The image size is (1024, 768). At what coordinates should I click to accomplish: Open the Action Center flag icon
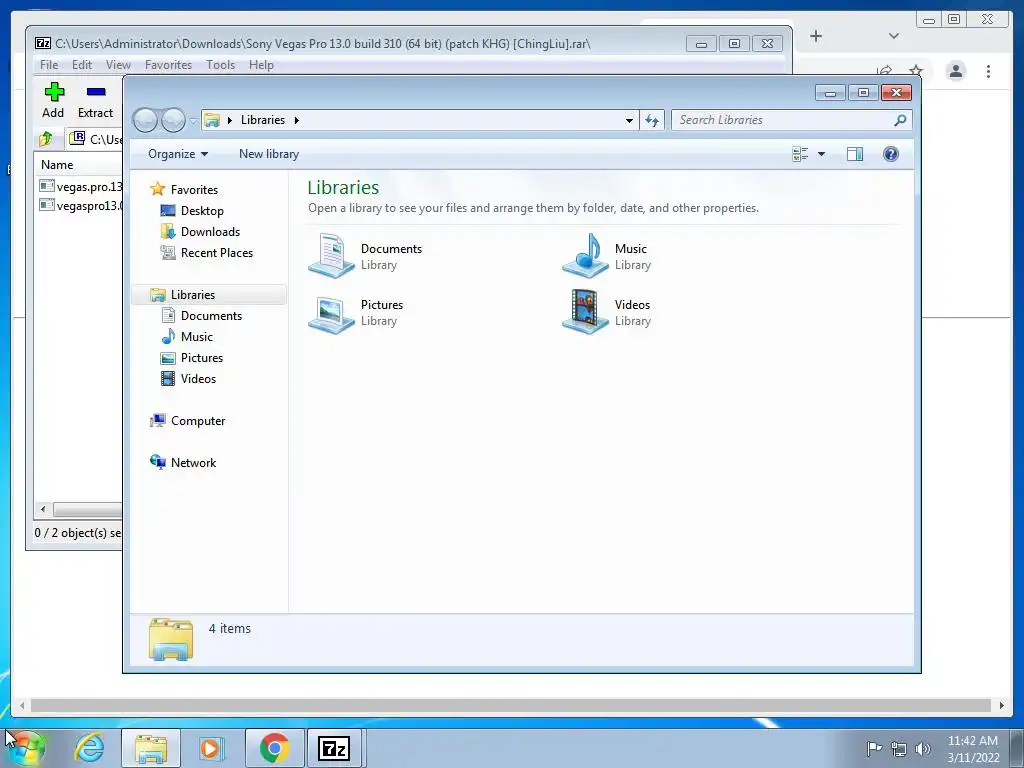(x=874, y=748)
